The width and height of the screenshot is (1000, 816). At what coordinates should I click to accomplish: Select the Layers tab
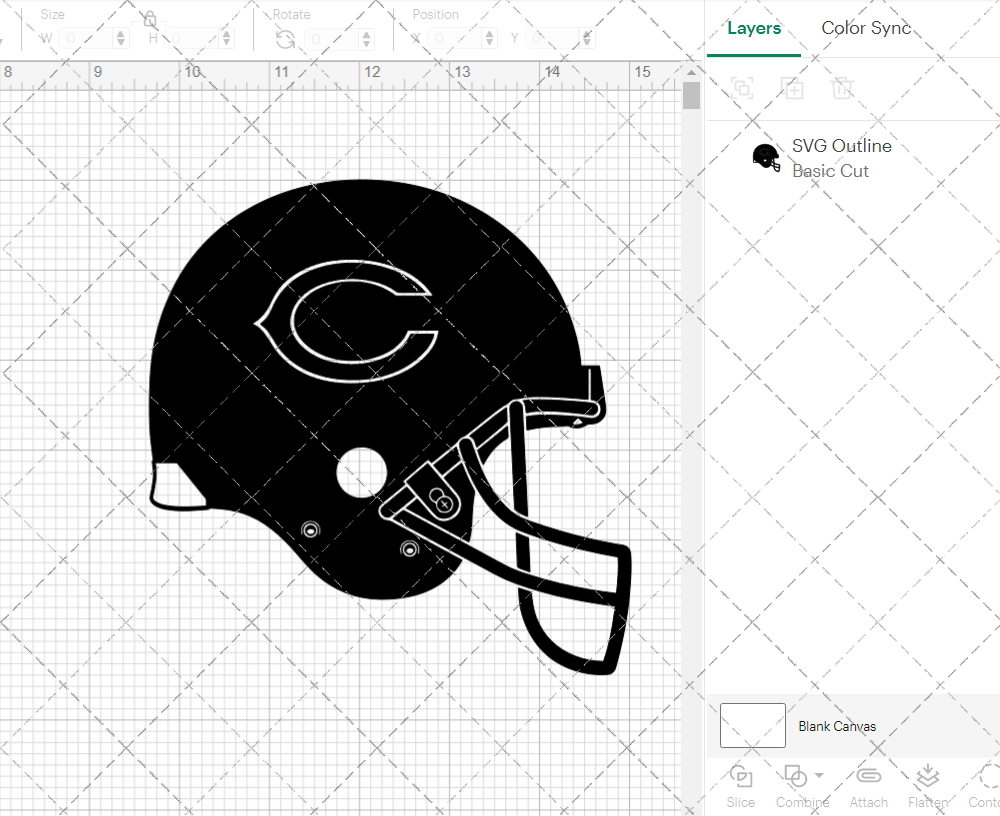(x=754, y=28)
